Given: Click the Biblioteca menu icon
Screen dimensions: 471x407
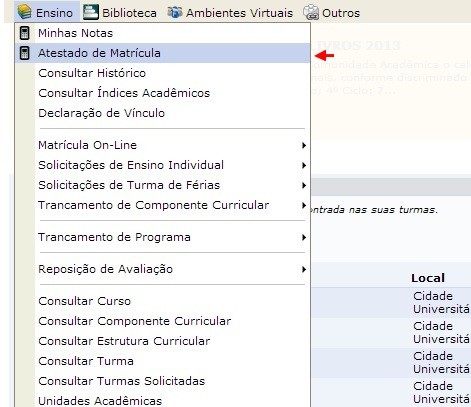Looking at the screenshot, I should (91, 12).
